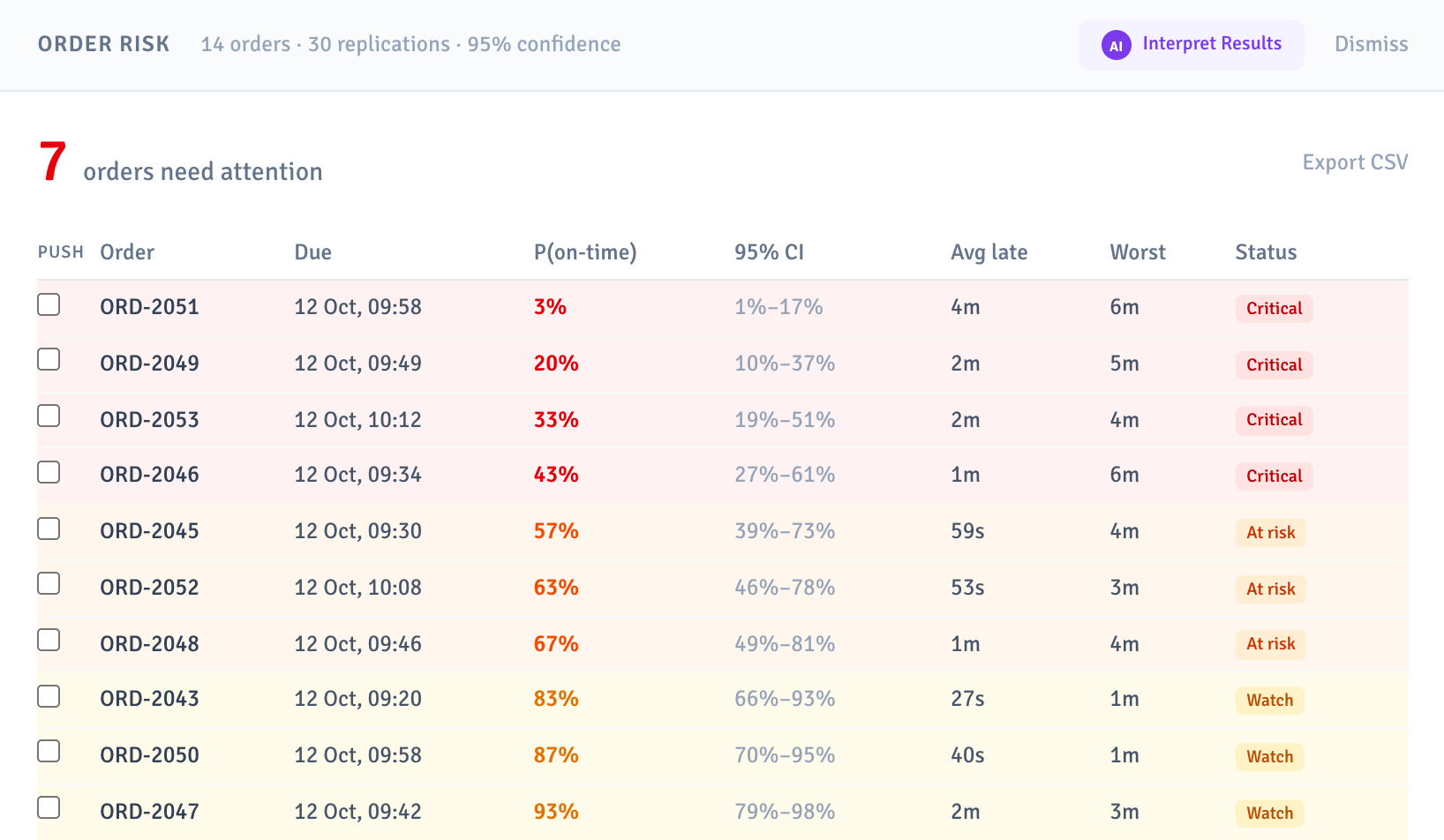Click the 95% CI column header
Image resolution: width=1444 pixels, height=840 pixels.
pos(769,252)
